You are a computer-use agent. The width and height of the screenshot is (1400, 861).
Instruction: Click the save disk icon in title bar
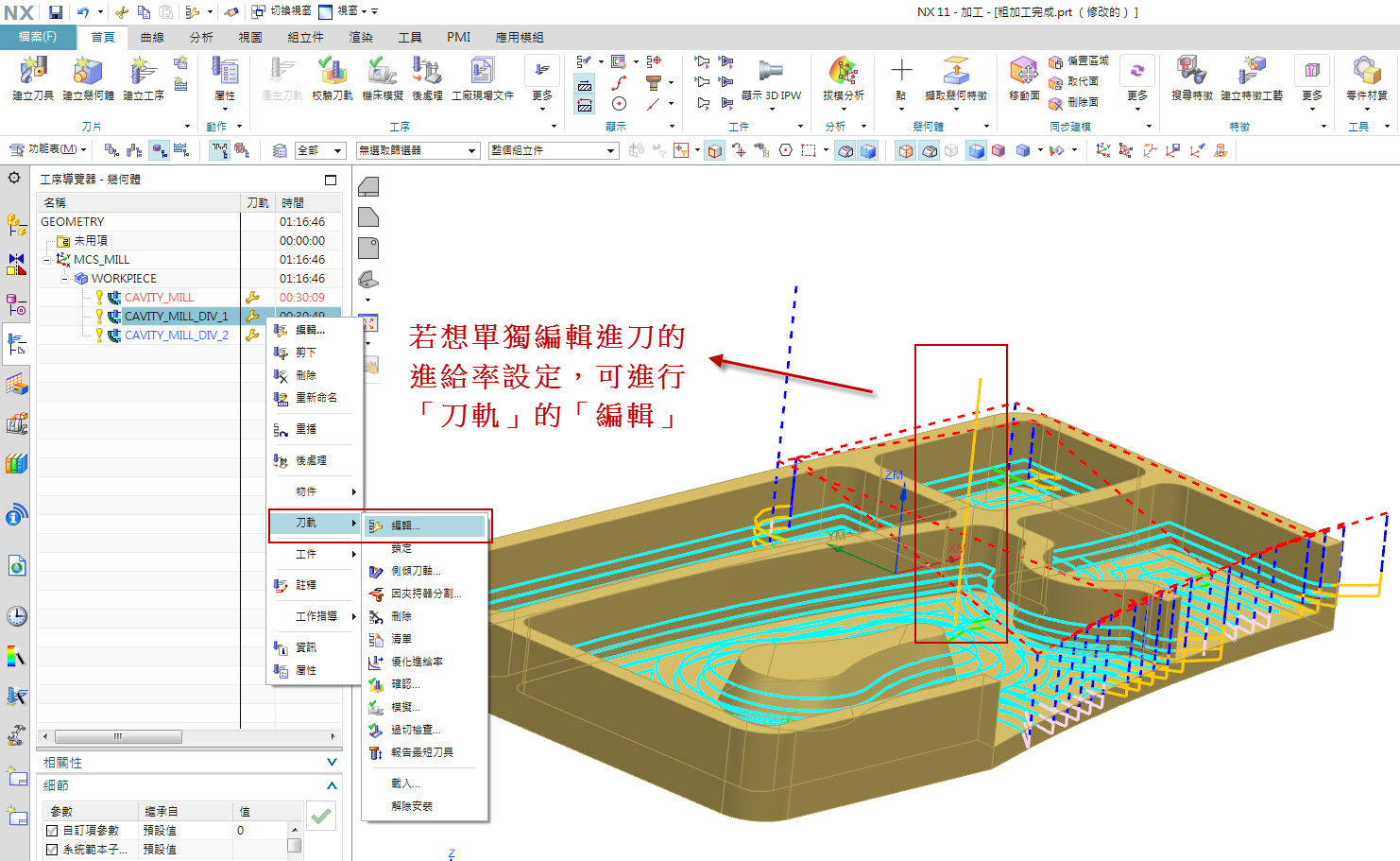point(56,12)
